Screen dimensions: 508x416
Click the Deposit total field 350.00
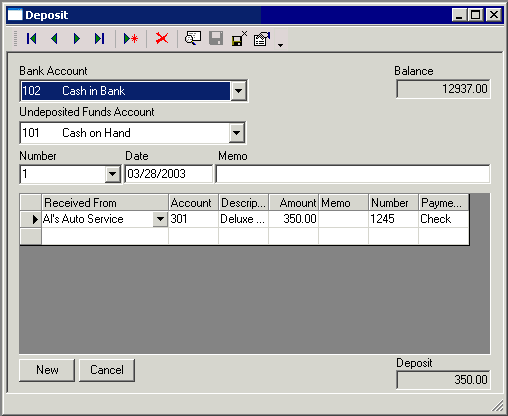point(443,380)
